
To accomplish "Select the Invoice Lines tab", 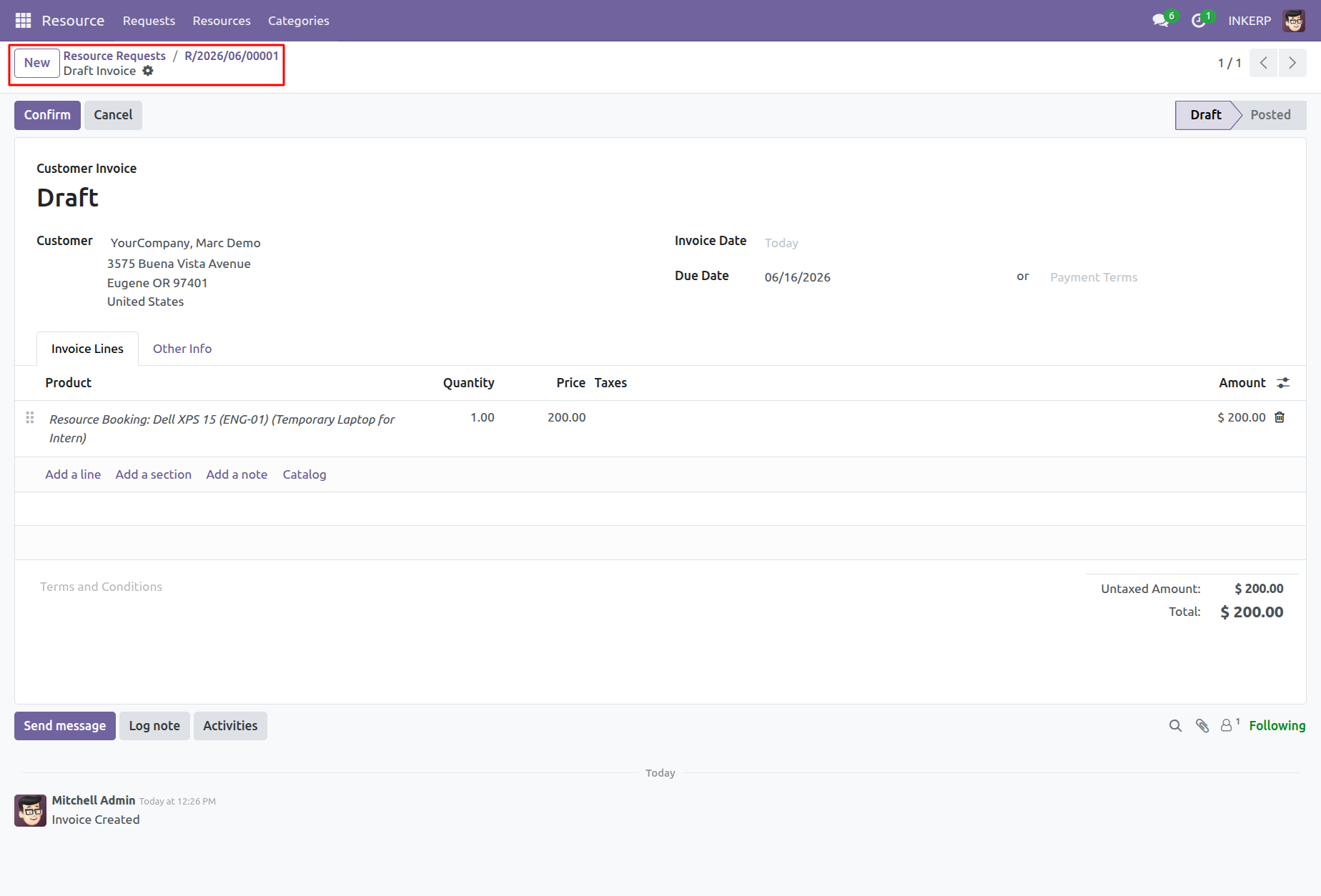I will 87,349.
